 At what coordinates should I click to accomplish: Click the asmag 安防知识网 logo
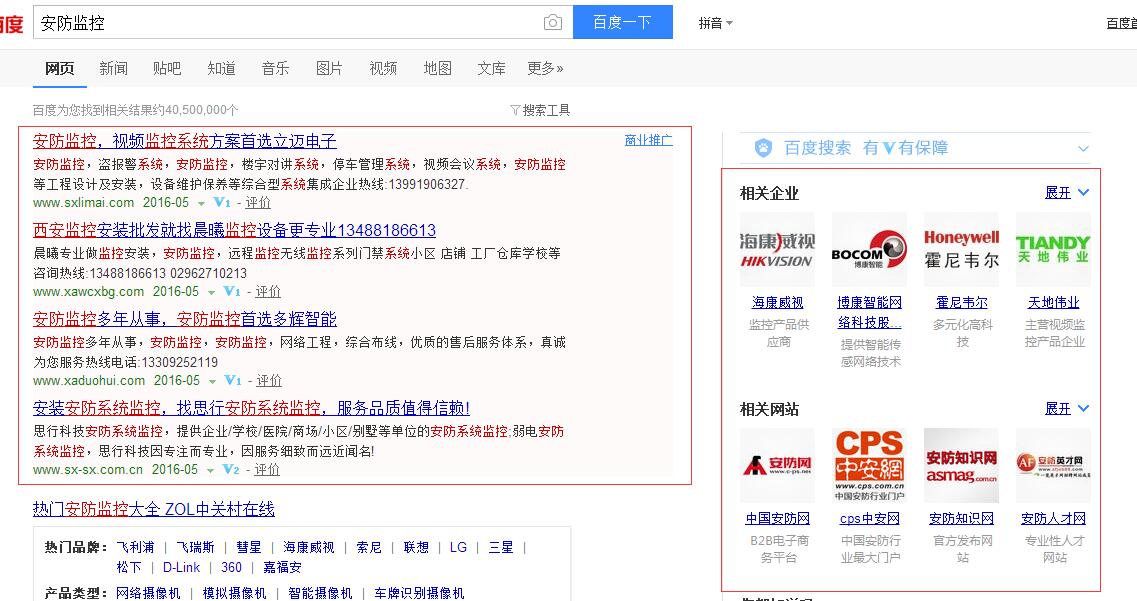961,465
